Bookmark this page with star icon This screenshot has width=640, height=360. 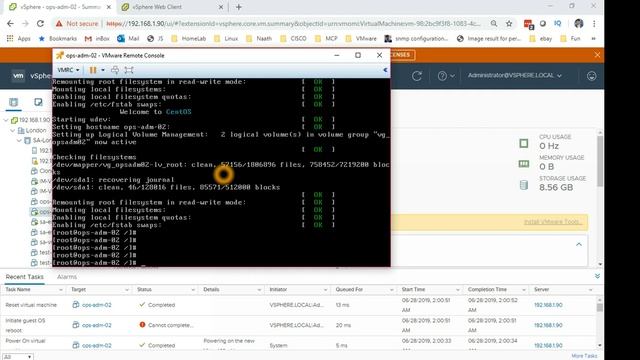click(509, 24)
